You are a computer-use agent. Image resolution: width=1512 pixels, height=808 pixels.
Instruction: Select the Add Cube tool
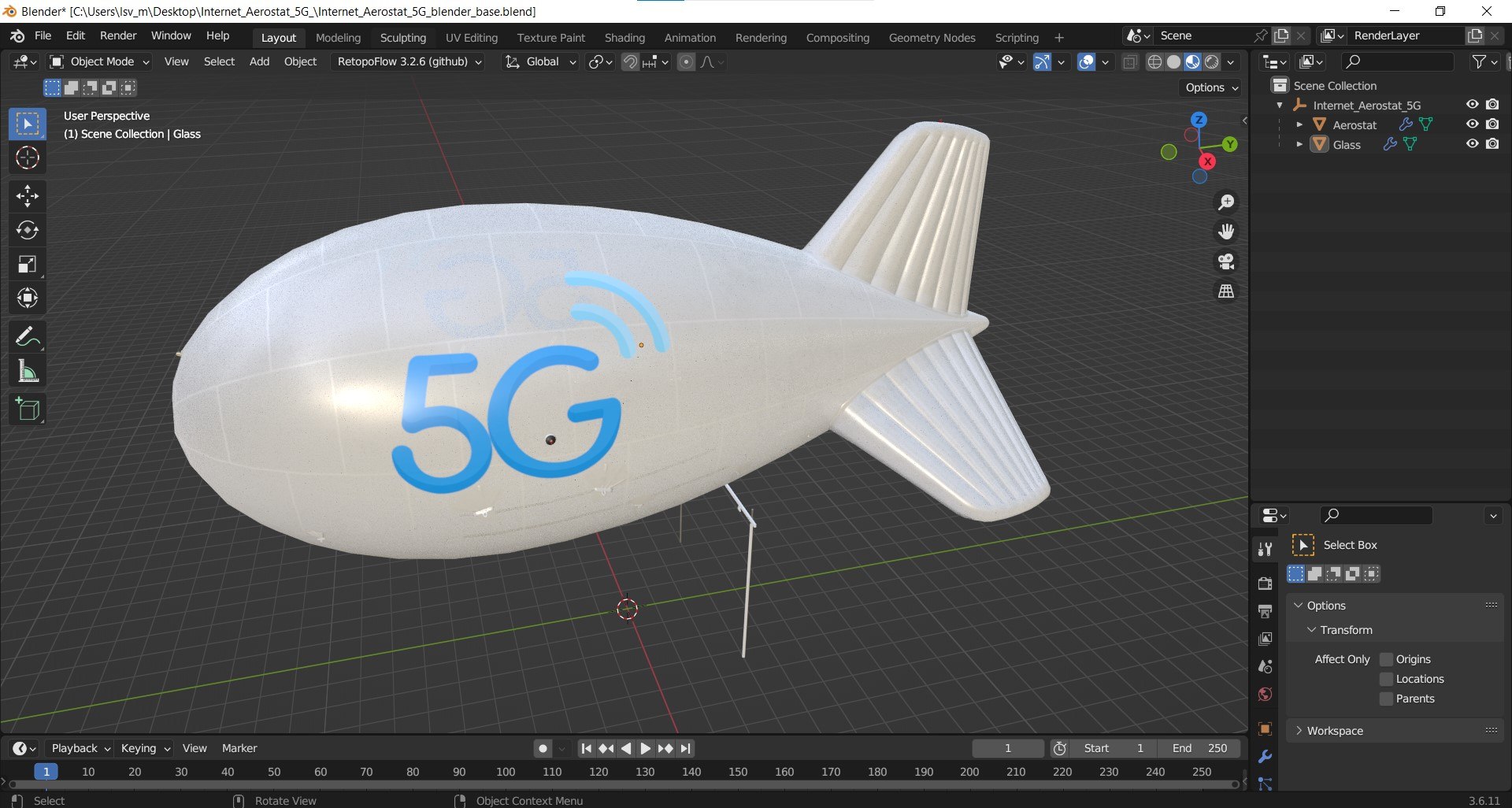(28, 410)
